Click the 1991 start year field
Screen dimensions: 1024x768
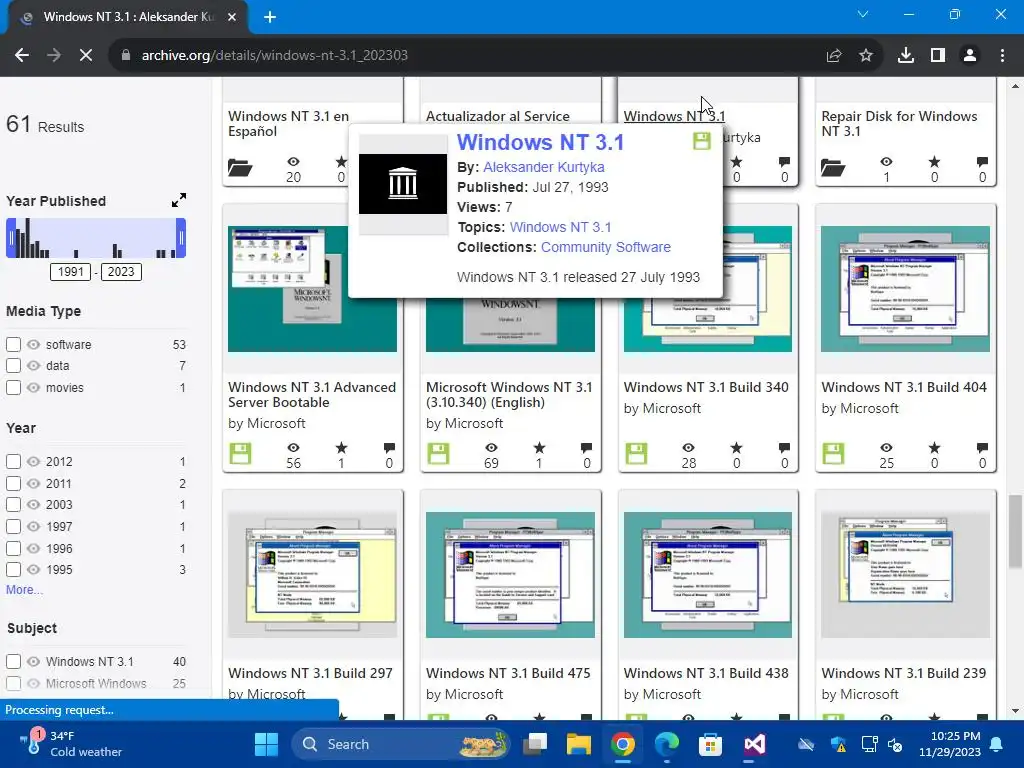(x=71, y=272)
